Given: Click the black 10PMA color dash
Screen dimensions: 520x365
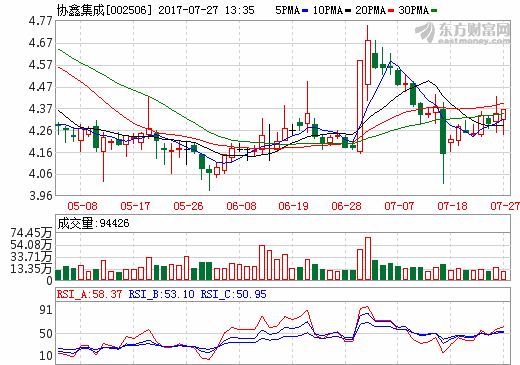Looking at the screenshot, I should [x=348, y=11].
